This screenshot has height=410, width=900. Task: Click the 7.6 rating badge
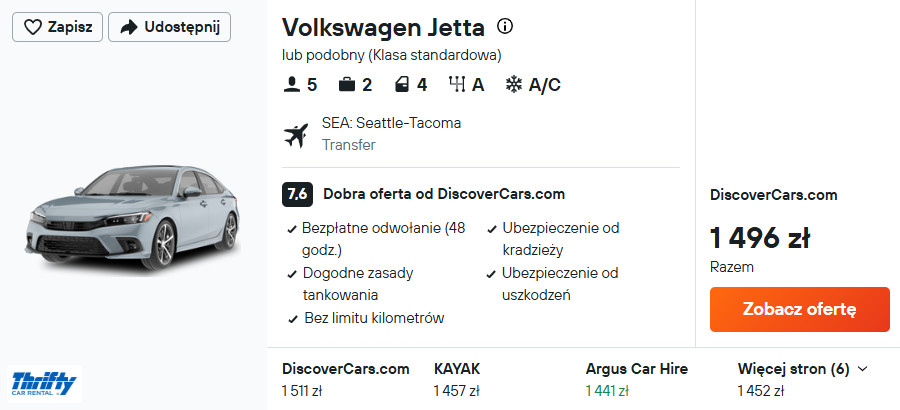[297, 194]
